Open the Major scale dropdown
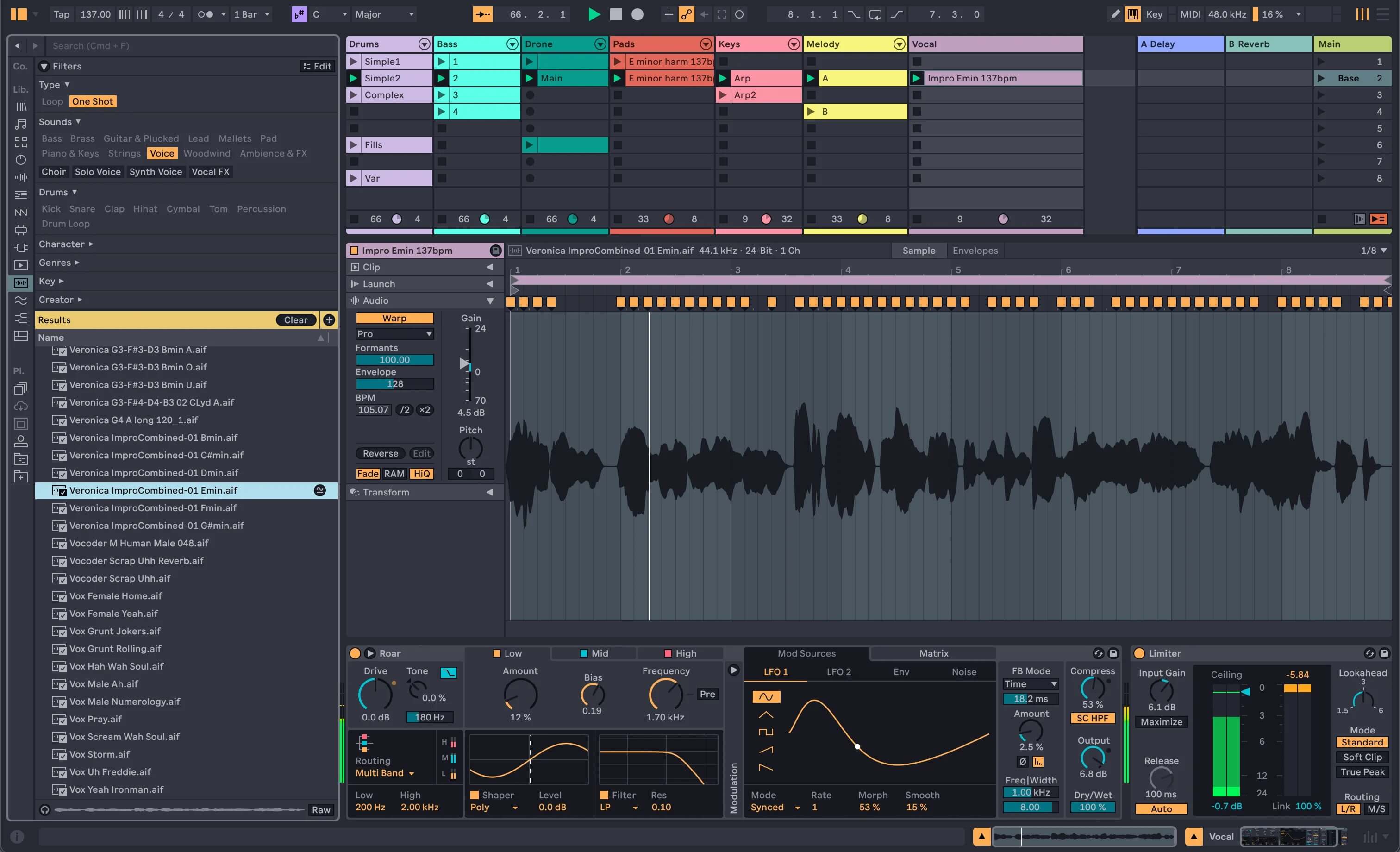 point(384,14)
